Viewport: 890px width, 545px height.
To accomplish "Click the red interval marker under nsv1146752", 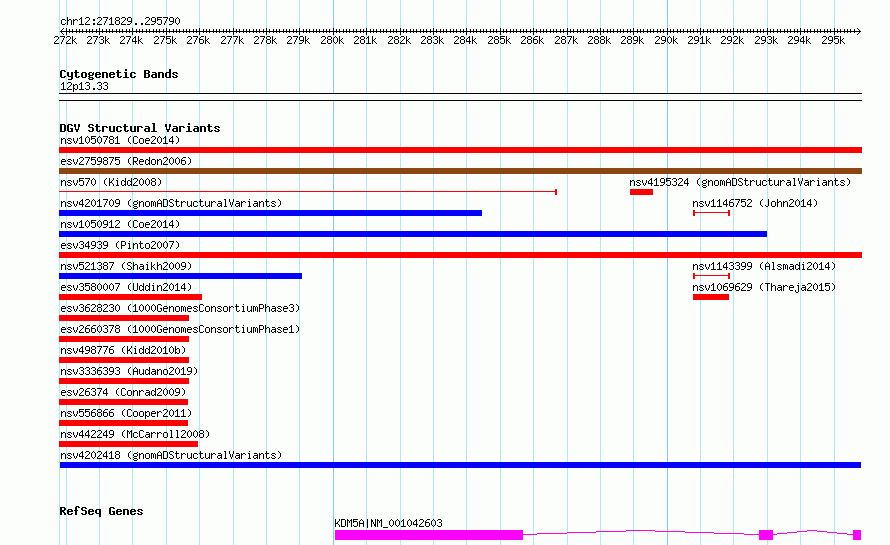I will (x=711, y=213).
